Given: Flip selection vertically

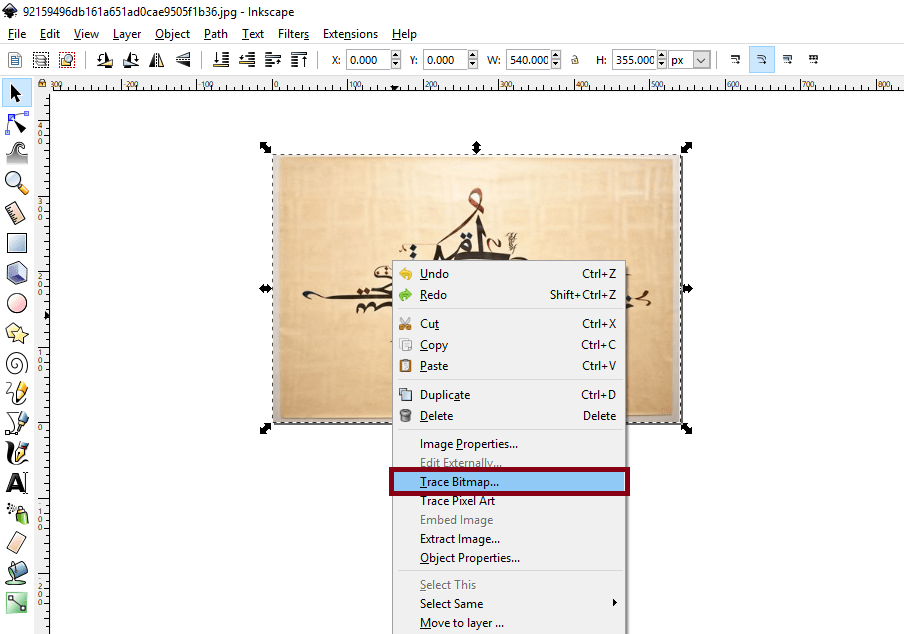Looking at the screenshot, I should 183,60.
